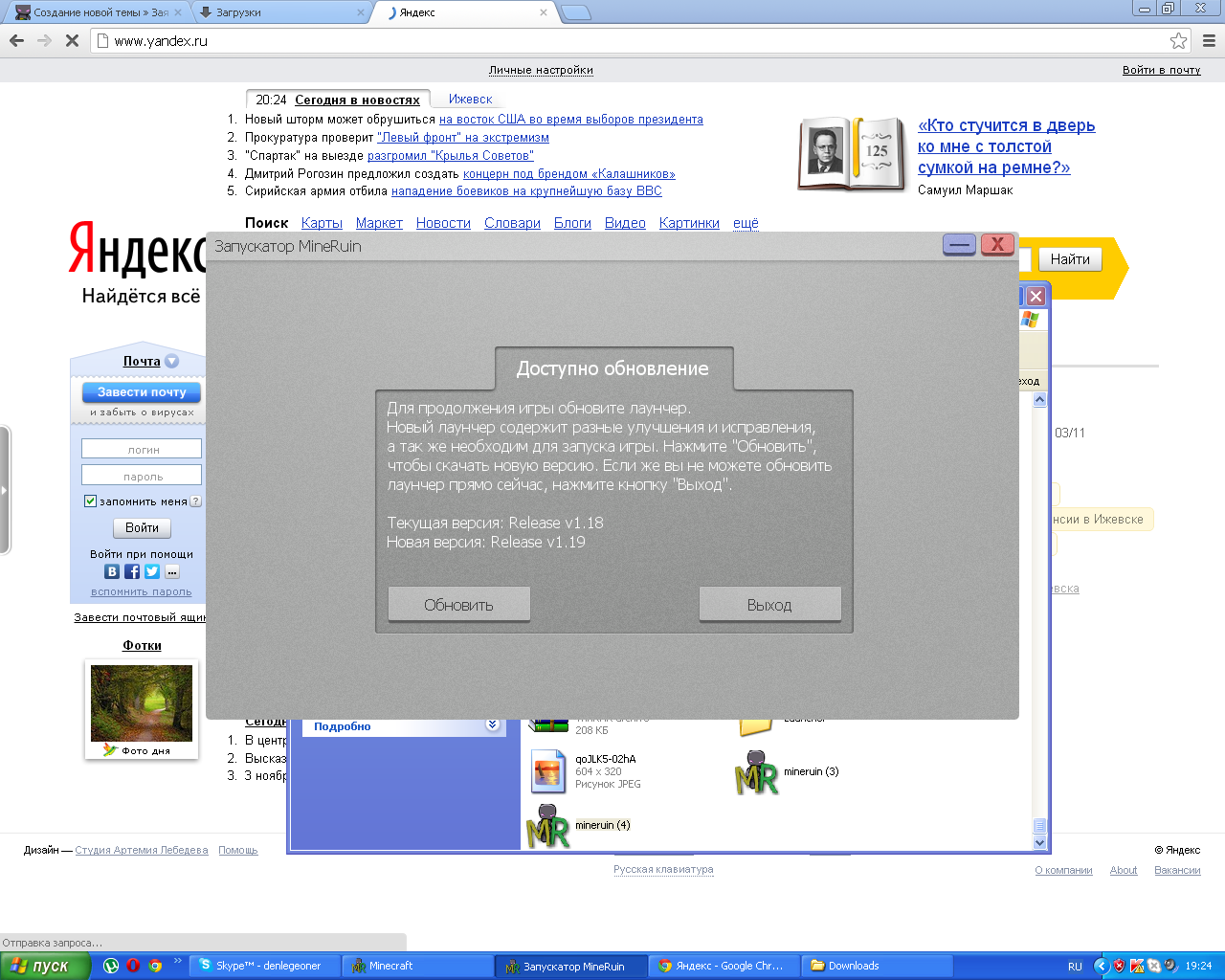Open news about шторм на восток США

point(571,120)
